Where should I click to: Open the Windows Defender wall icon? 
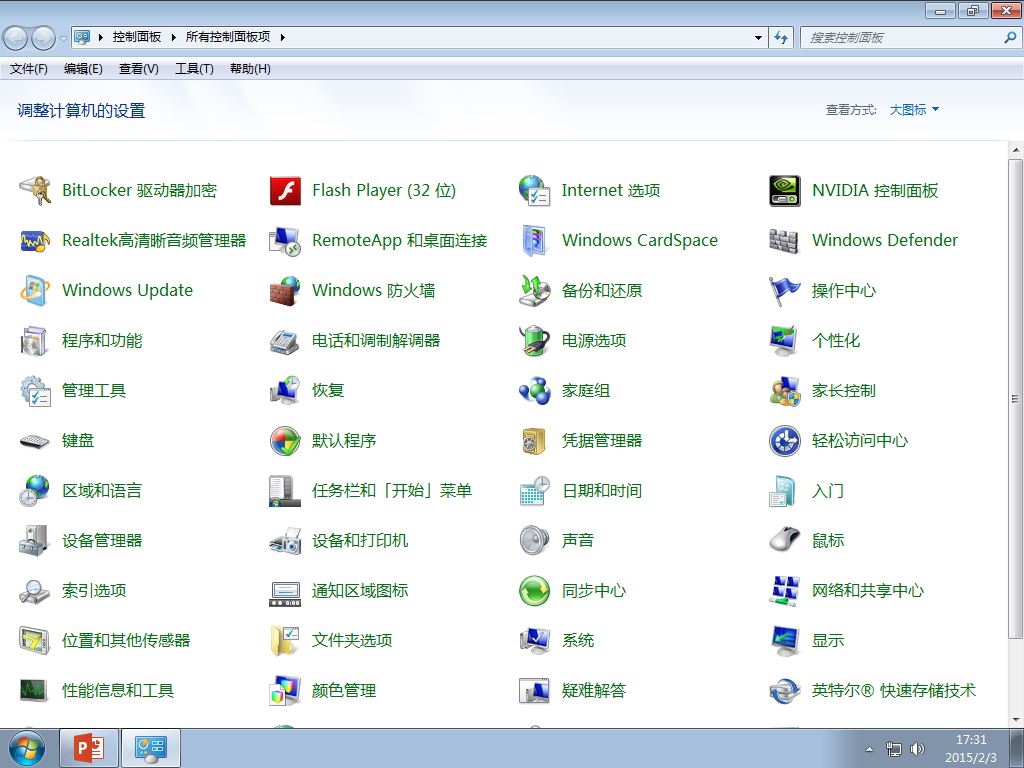[x=784, y=241]
